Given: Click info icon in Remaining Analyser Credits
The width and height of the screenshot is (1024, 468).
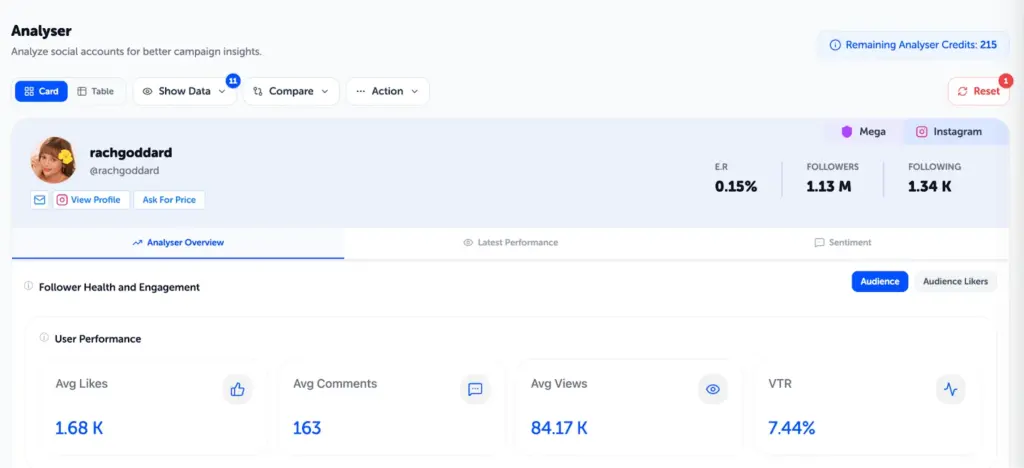Looking at the screenshot, I should (x=835, y=45).
